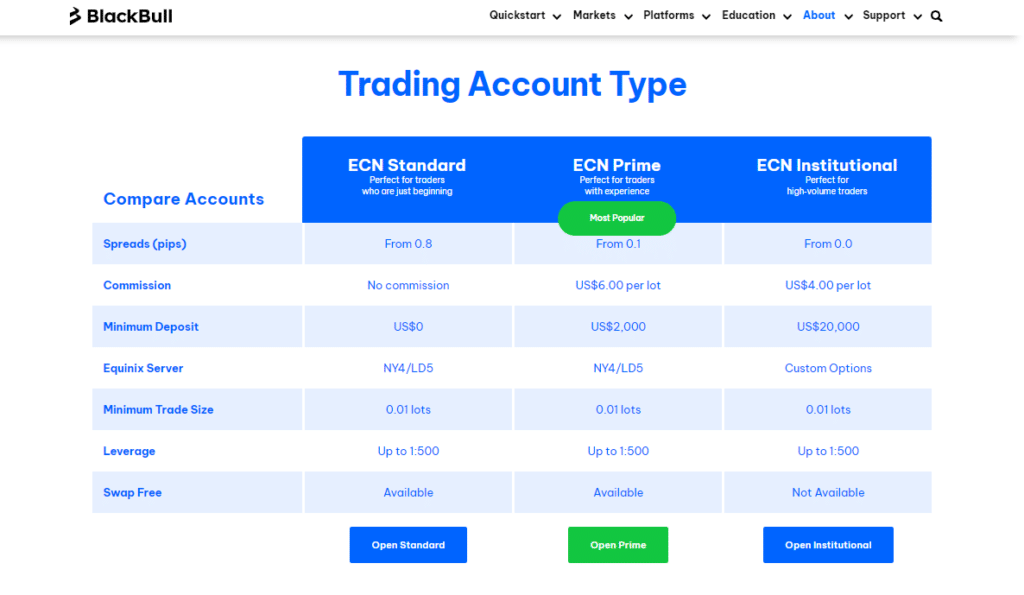Click the BlackBull logo
The width and height of the screenshot is (1024, 595).
point(121,16)
